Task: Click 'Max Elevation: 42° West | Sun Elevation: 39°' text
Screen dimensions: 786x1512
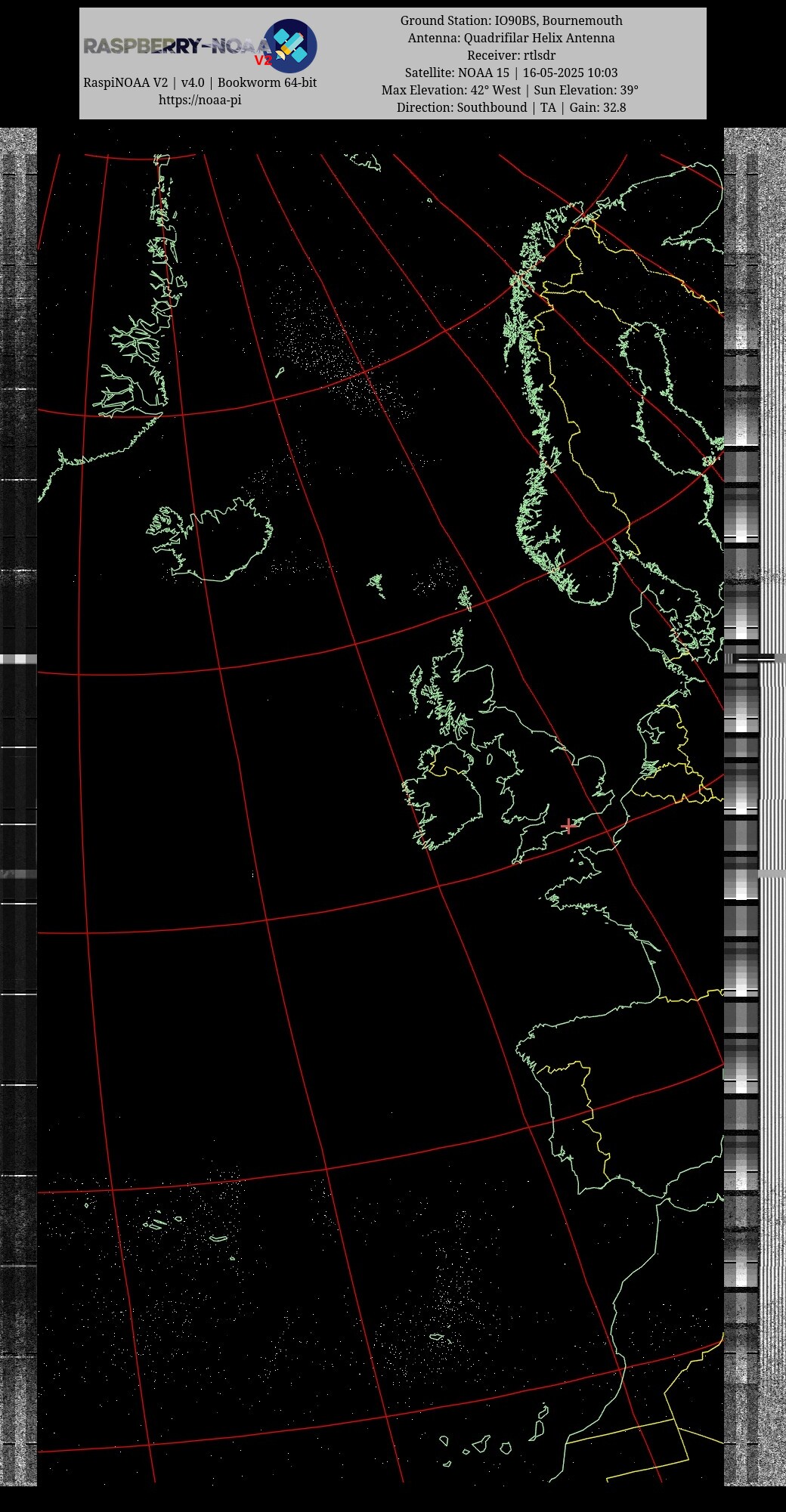Action: point(510,90)
